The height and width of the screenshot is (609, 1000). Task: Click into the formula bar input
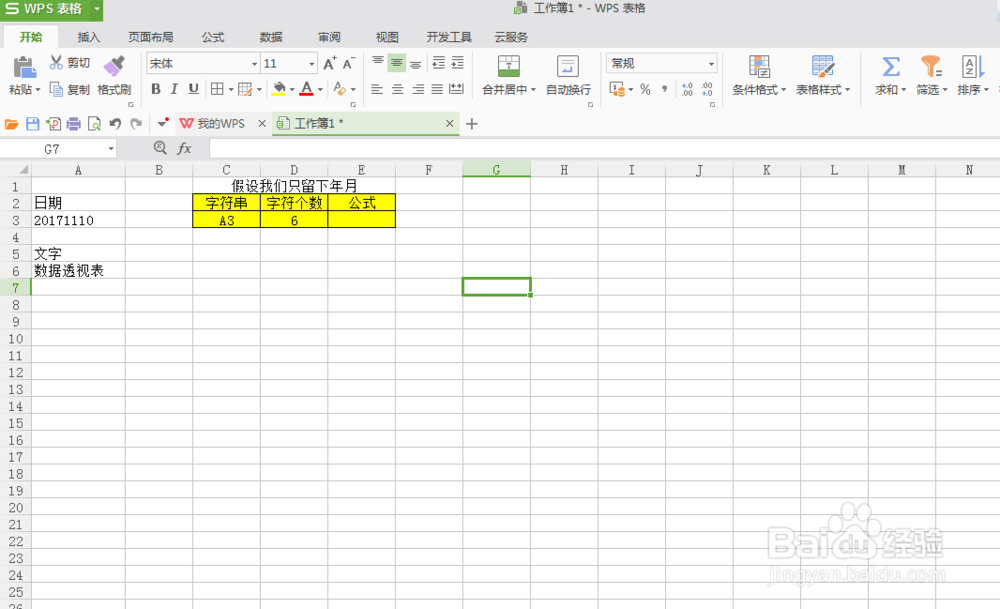[x=603, y=149]
